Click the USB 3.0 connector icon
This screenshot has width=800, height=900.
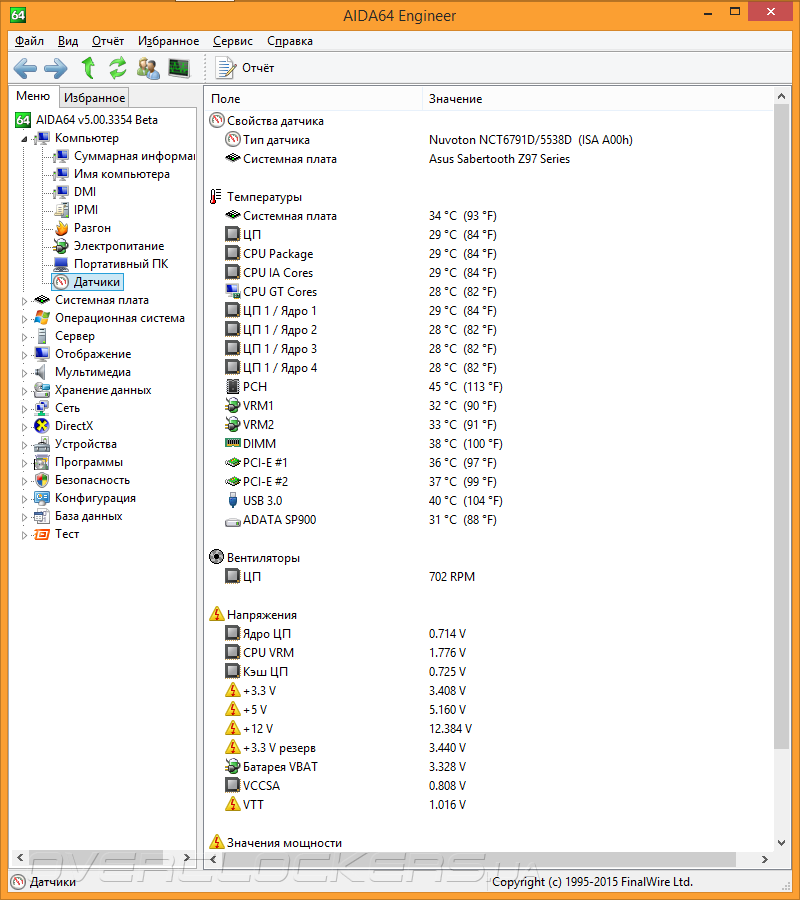232,500
